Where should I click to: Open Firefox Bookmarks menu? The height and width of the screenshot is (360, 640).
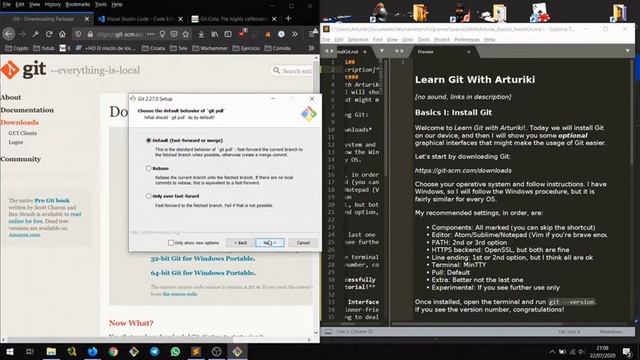[x=78, y=4]
